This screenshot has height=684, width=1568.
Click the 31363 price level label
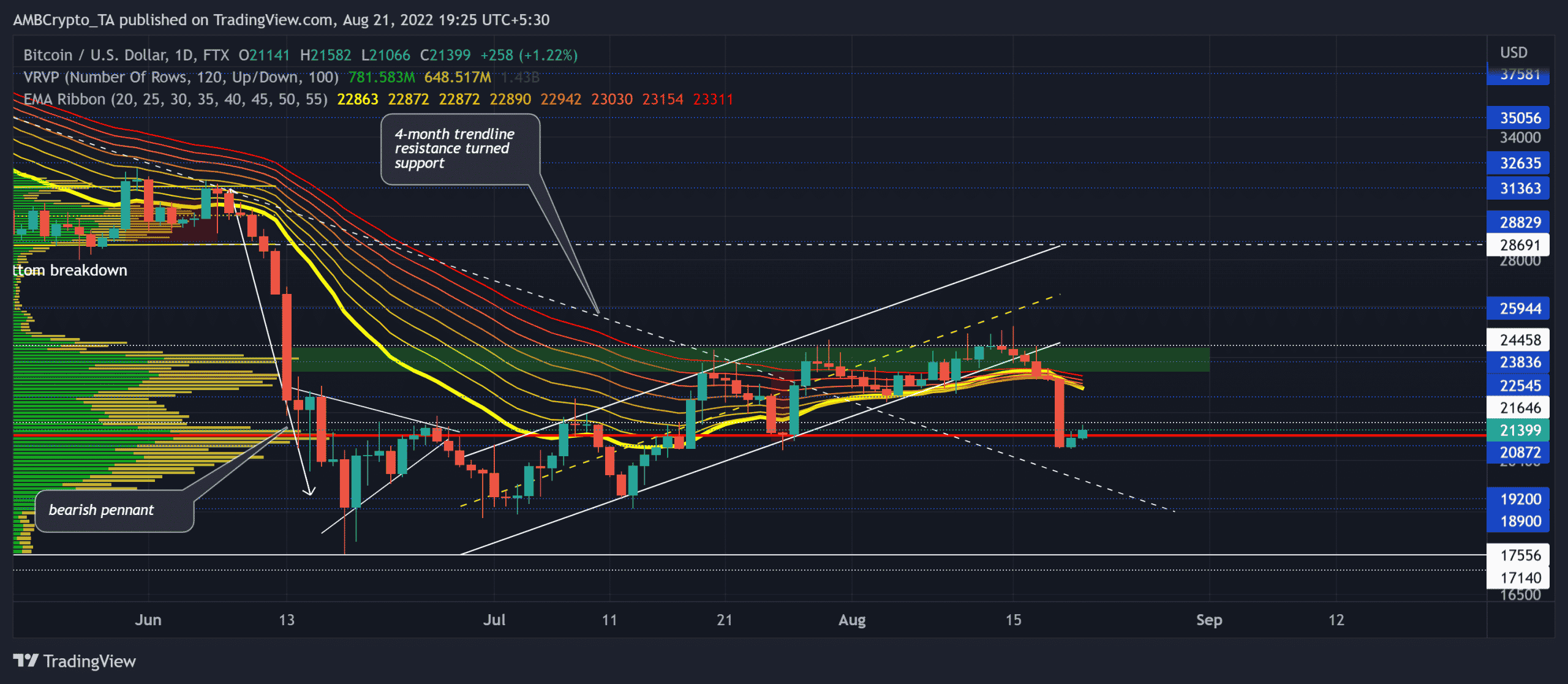(1518, 189)
